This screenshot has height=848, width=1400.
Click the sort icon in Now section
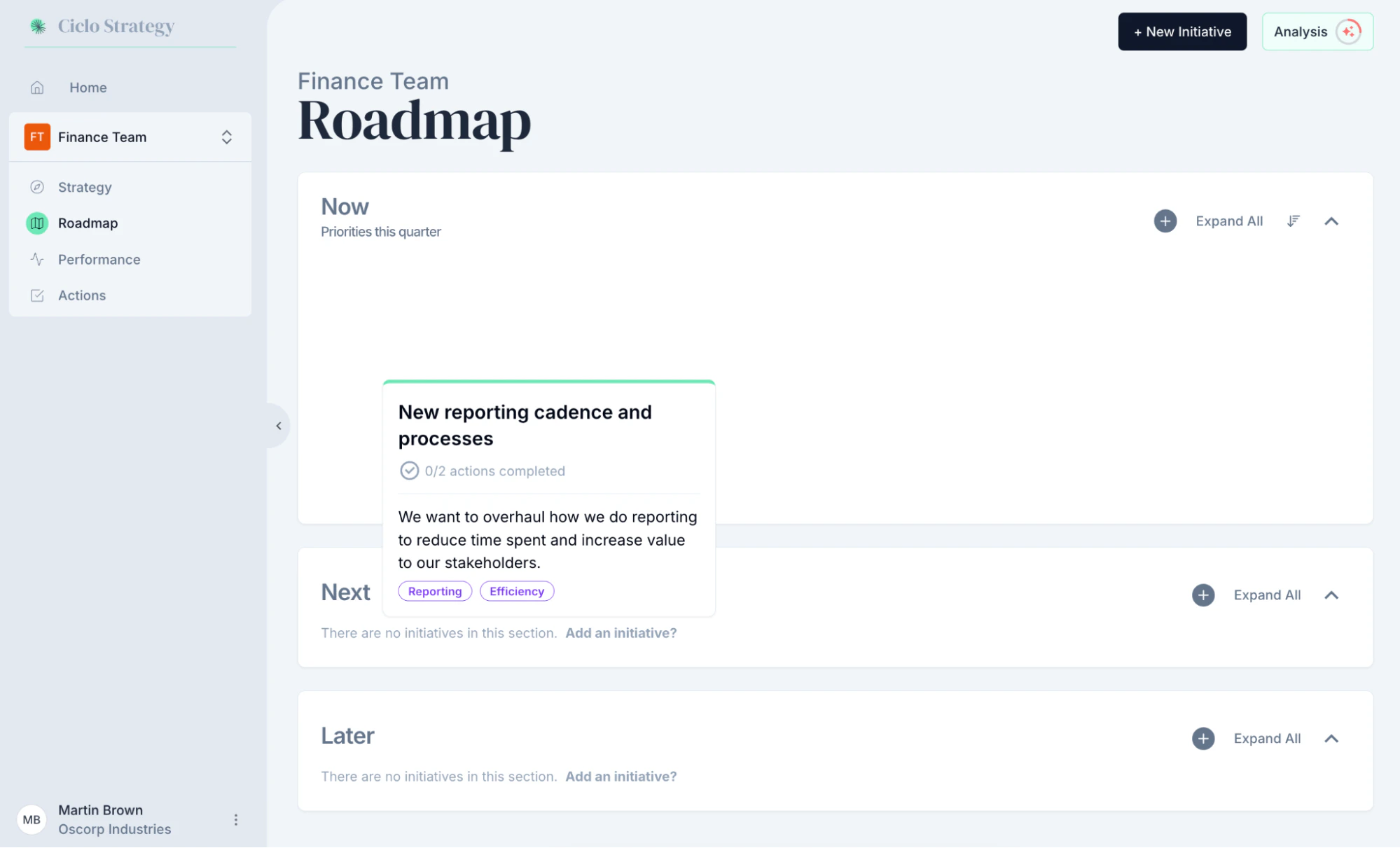click(x=1293, y=221)
